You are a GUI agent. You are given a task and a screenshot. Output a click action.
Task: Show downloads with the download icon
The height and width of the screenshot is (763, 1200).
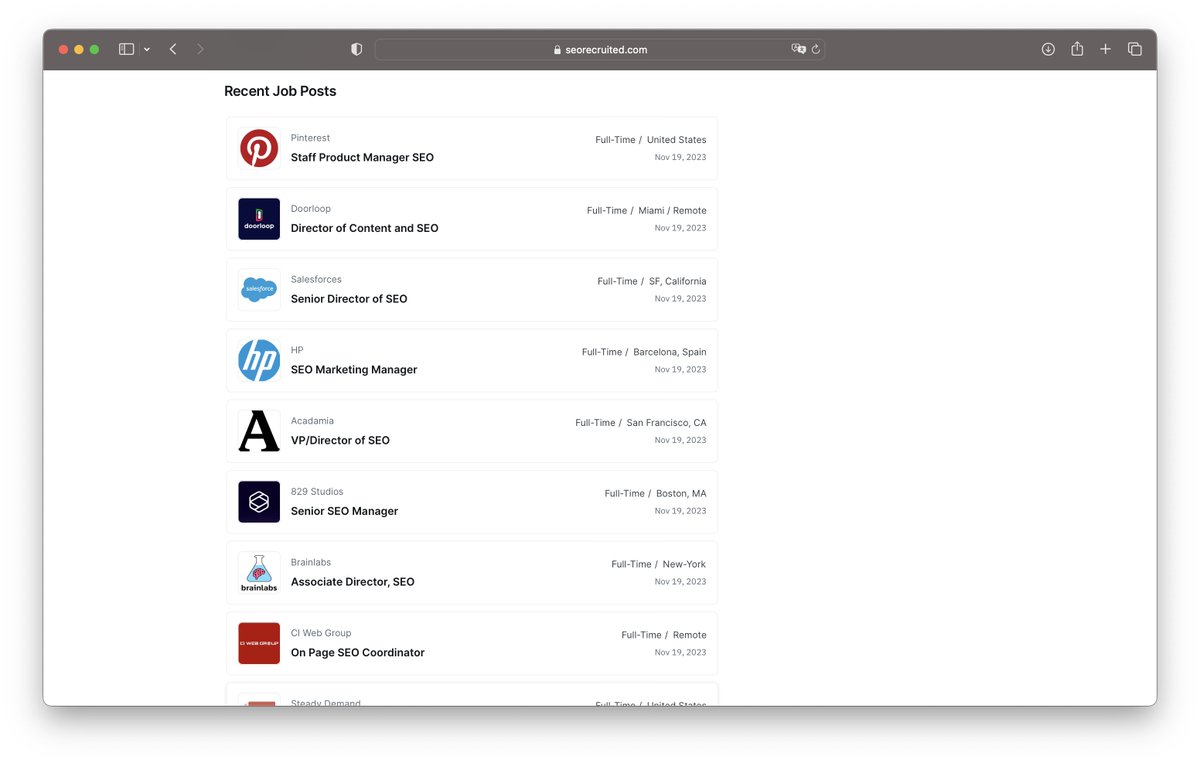[x=1048, y=49]
